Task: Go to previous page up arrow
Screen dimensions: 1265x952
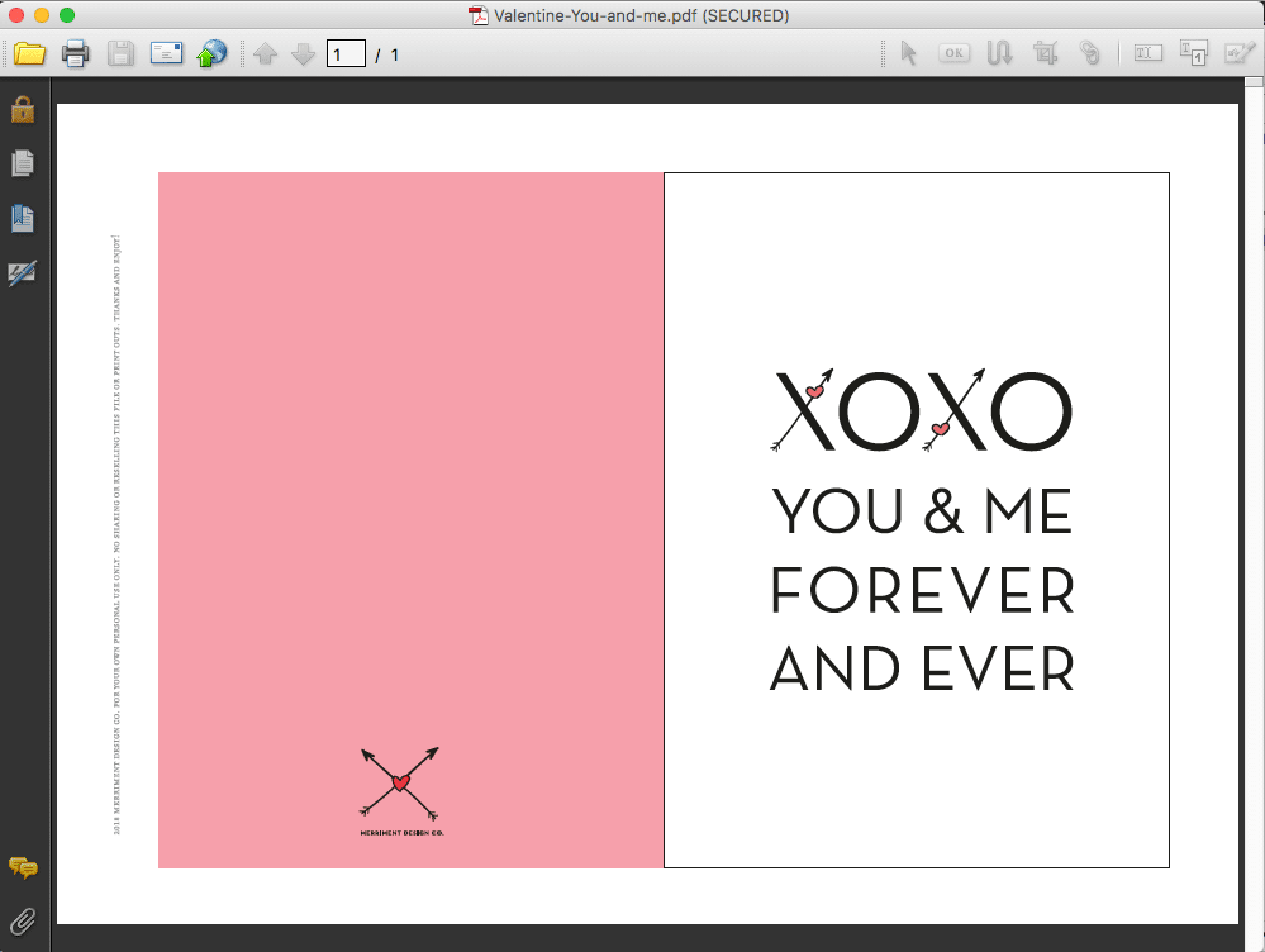Action: [x=265, y=54]
